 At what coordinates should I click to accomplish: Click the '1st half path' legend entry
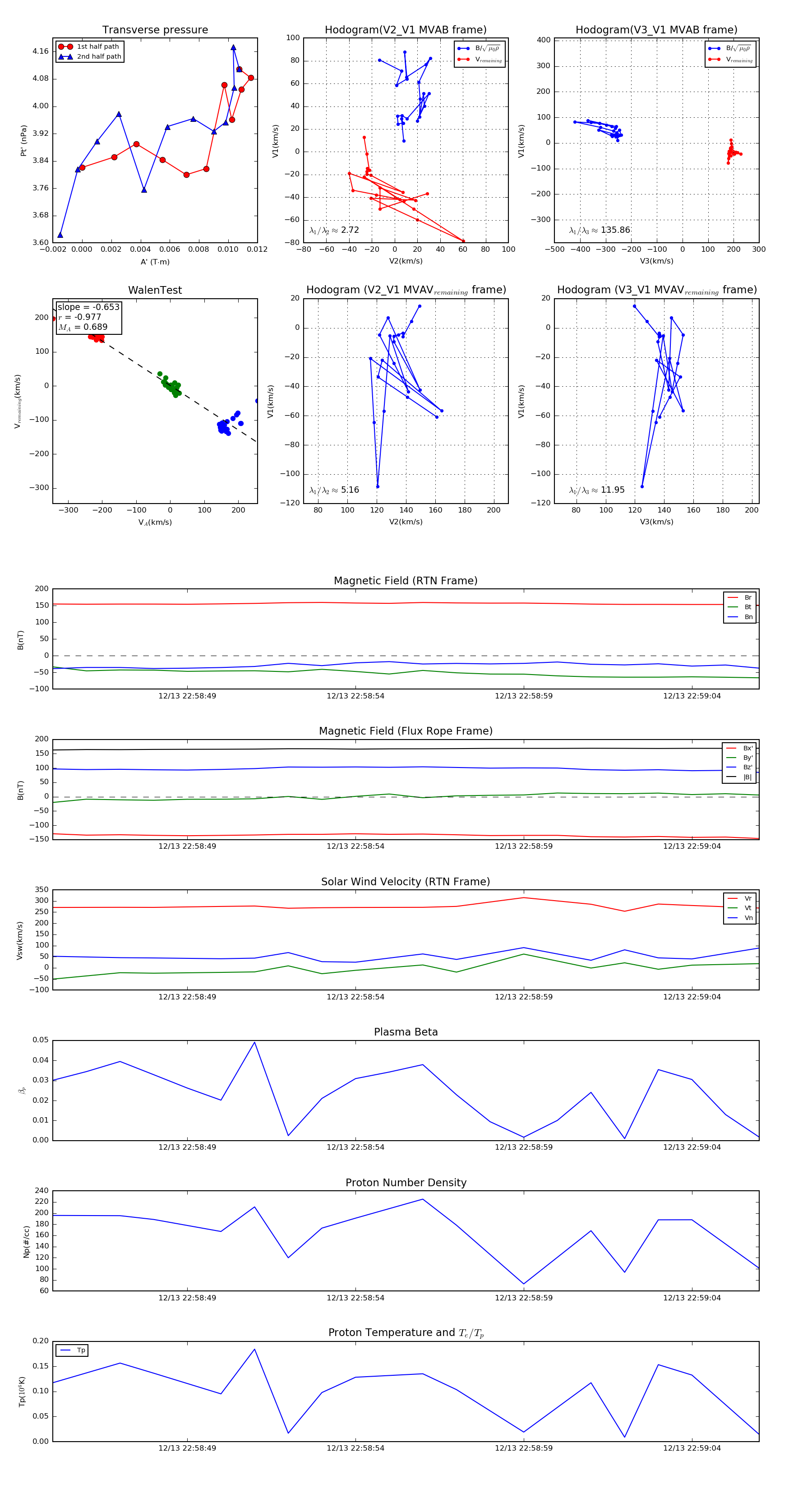90,47
